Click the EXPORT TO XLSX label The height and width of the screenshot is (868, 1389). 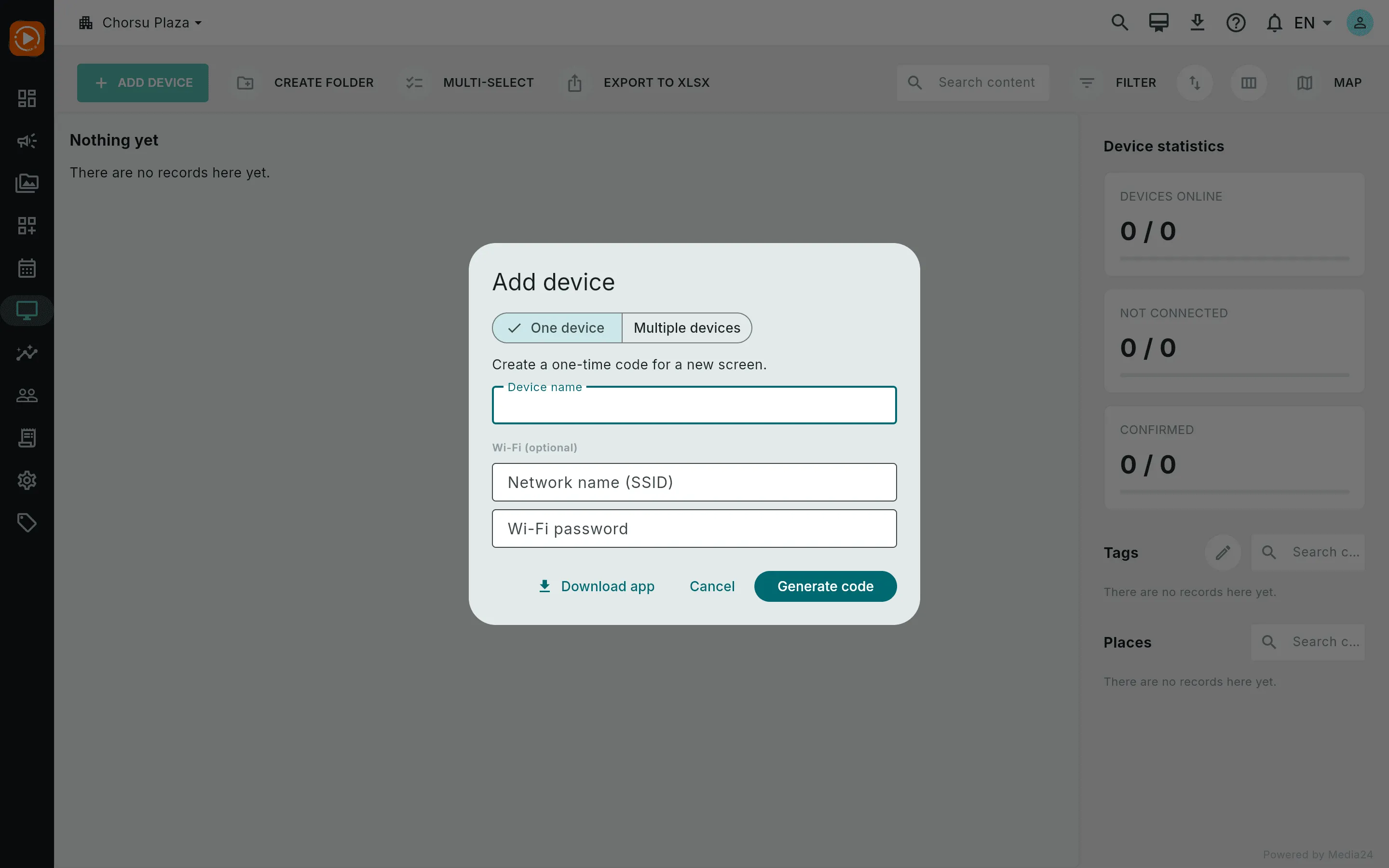coord(656,82)
